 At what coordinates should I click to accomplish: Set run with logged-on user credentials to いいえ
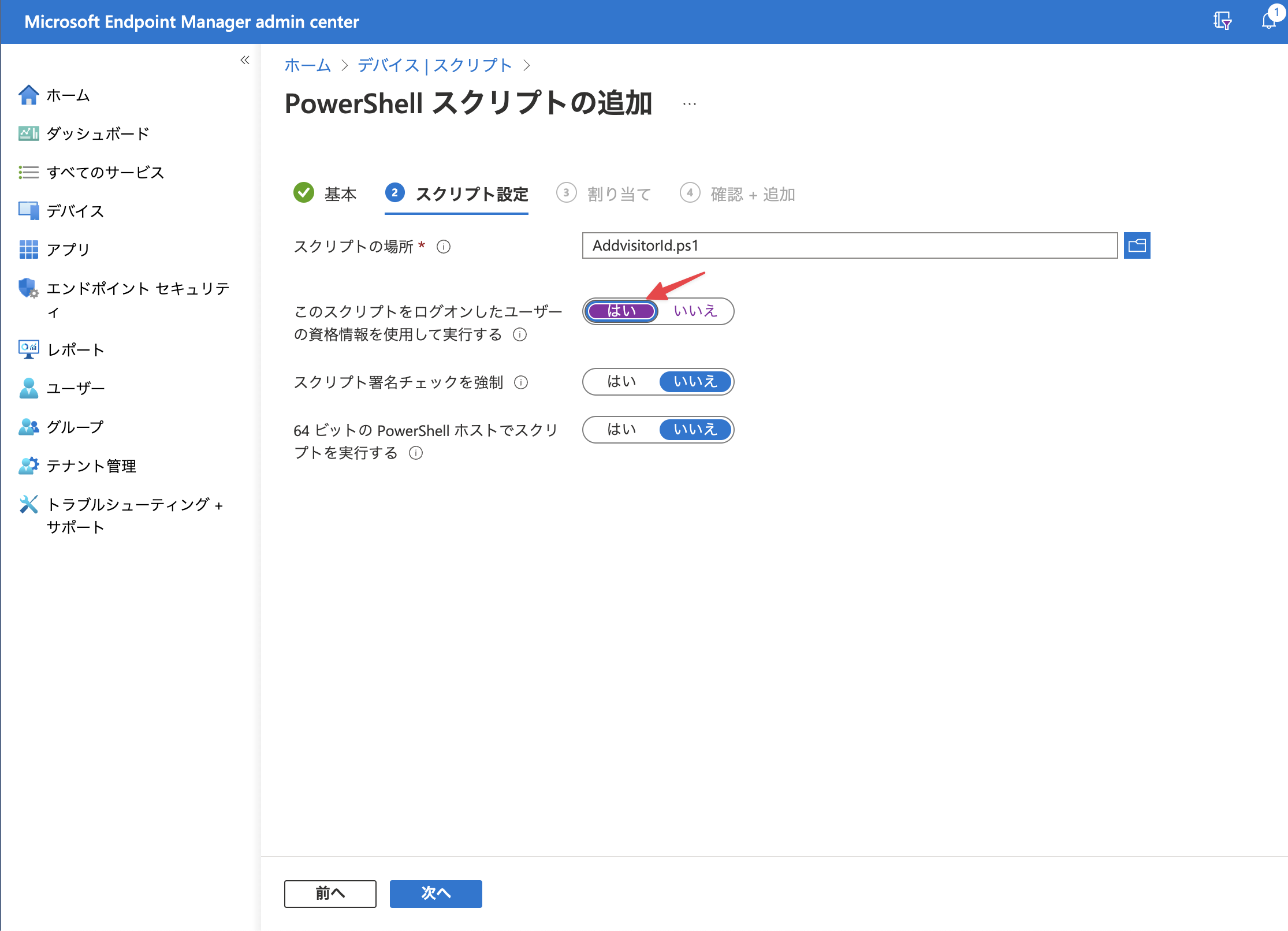(695, 311)
